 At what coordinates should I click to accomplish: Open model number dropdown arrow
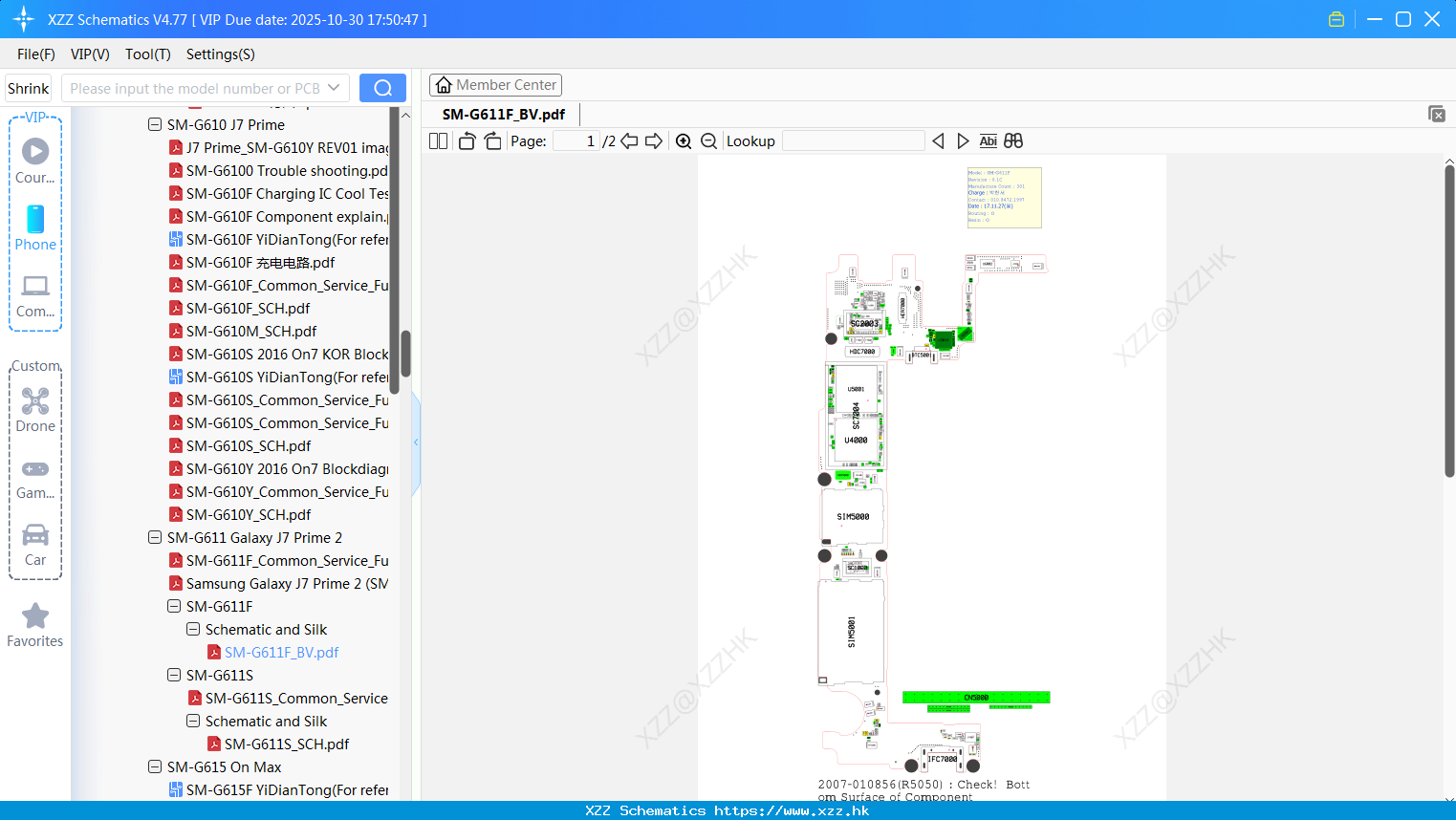coord(334,88)
